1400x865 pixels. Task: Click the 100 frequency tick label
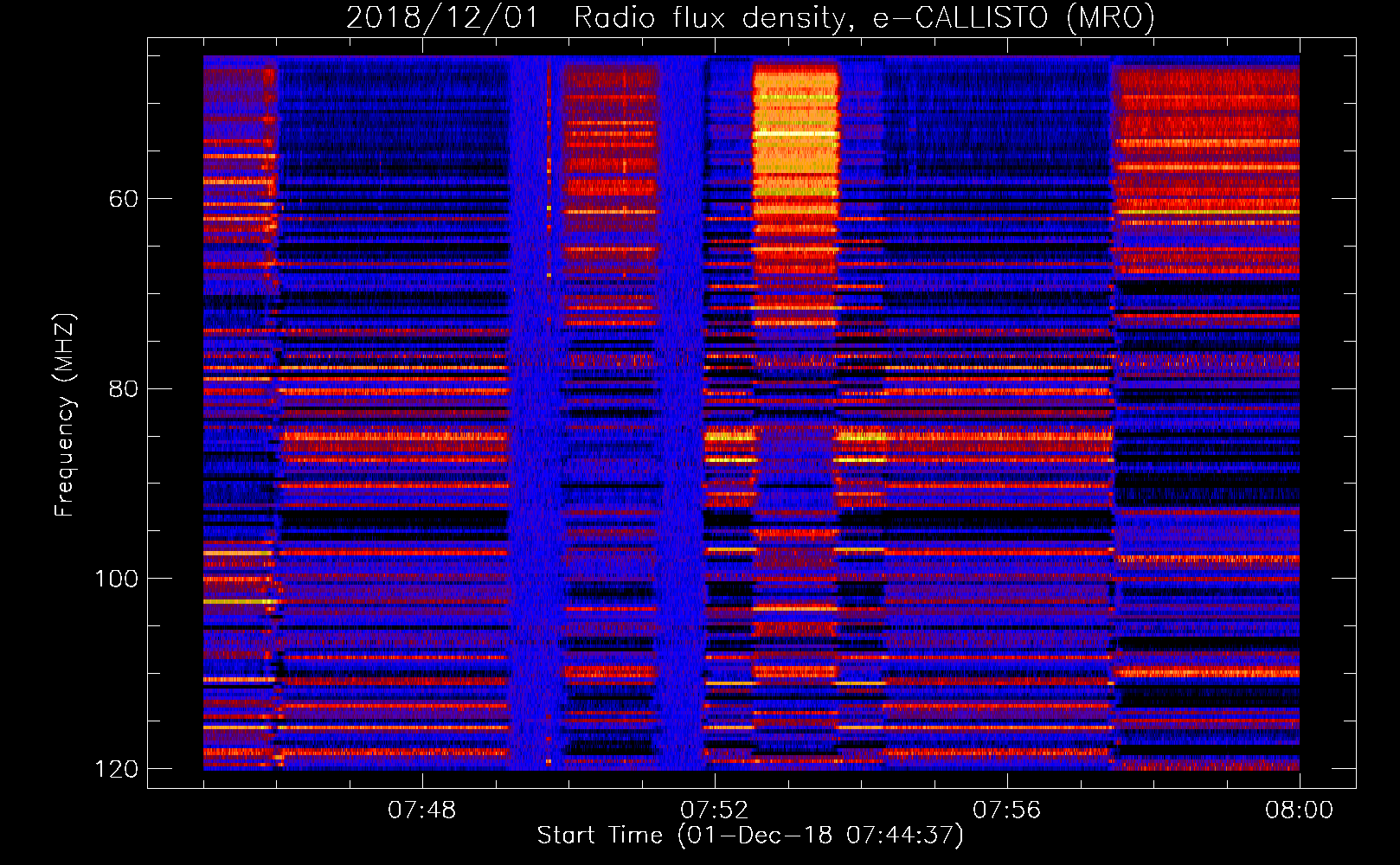click(x=116, y=579)
